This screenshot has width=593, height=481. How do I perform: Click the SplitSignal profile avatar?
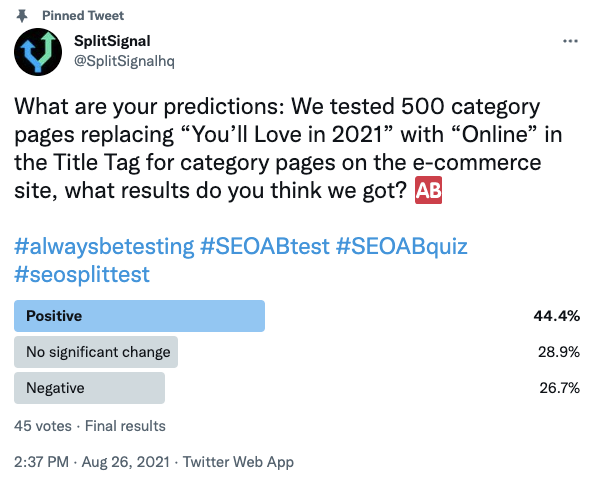(38, 52)
